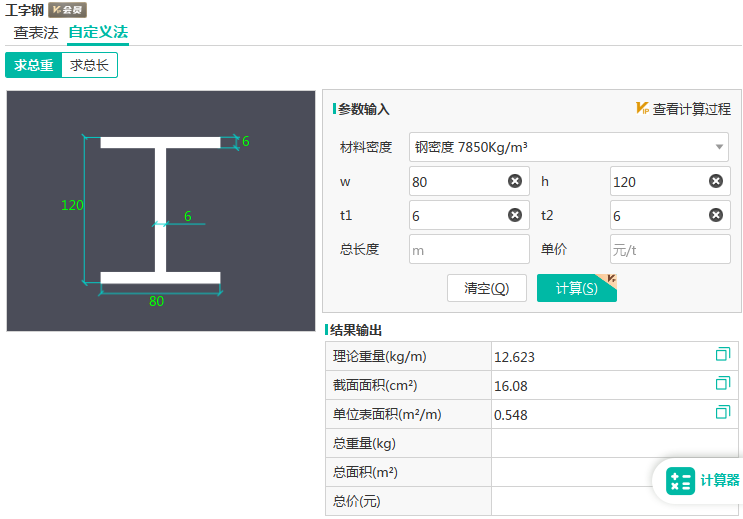Open the 材料密度 dropdown
This screenshot has width=743, height=519.
[568, 147]
